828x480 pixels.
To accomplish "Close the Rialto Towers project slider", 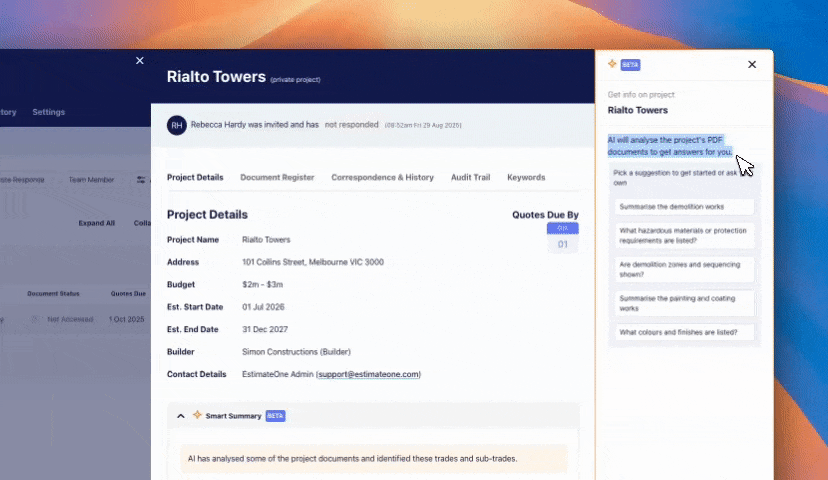I will point(140,61).
